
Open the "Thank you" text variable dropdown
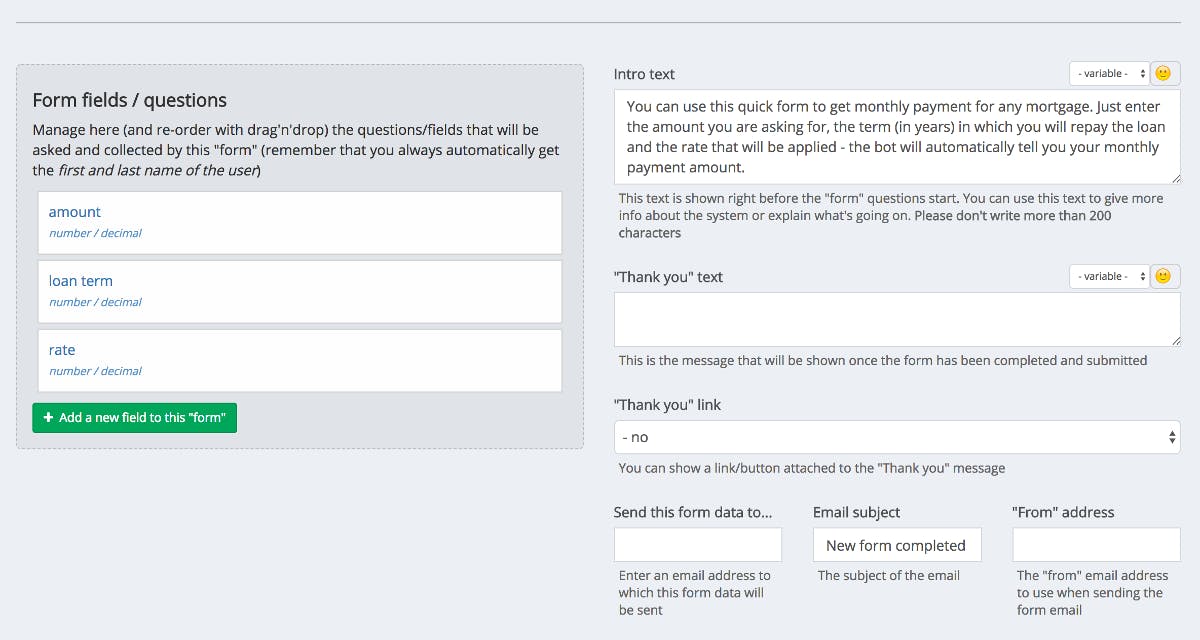click(x=1109, y=277)
